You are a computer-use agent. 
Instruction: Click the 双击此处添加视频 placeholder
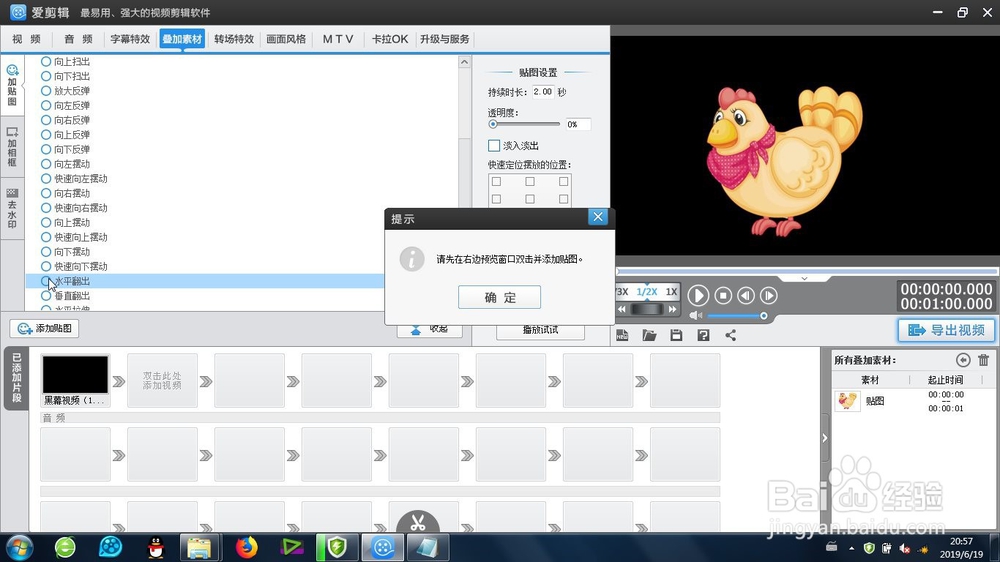pos(162,381)
